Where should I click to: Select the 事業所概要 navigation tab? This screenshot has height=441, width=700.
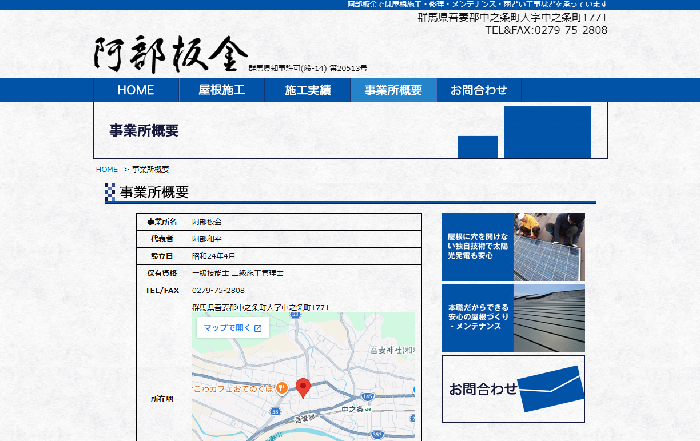393,90
